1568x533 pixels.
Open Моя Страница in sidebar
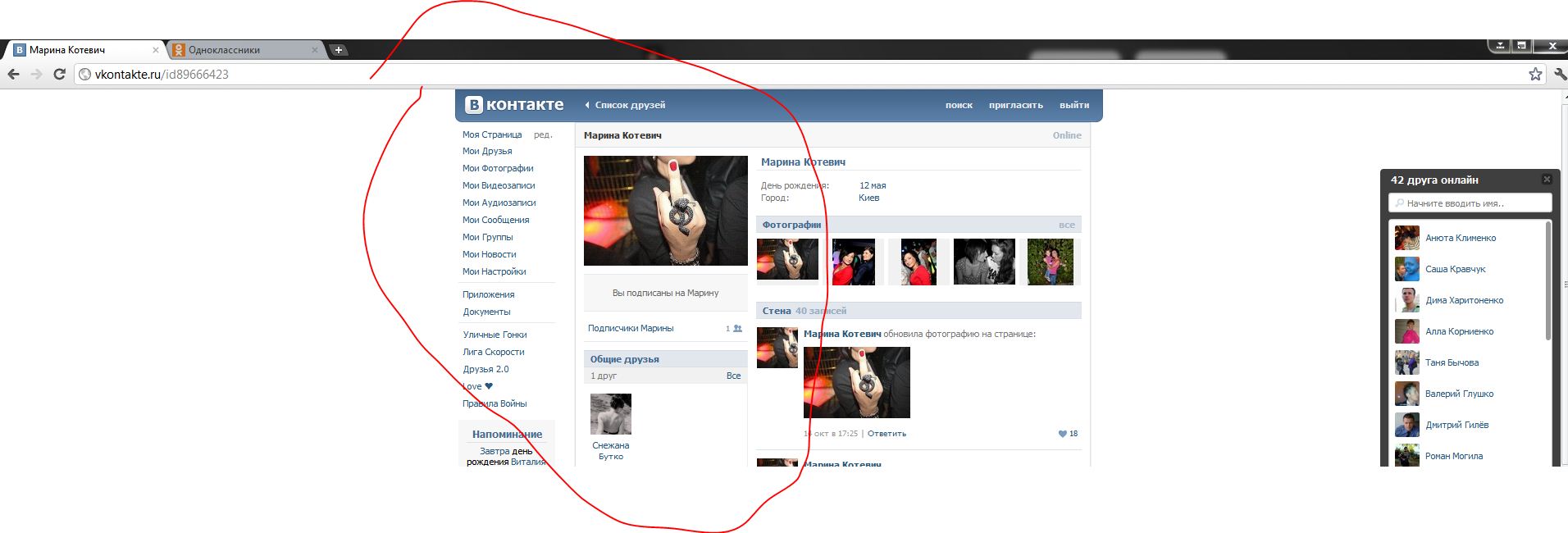pos(492,134)
